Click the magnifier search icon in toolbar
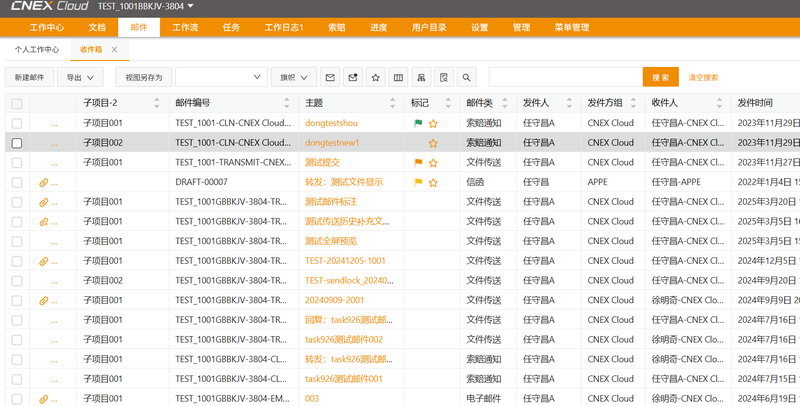 click(465, 77)
